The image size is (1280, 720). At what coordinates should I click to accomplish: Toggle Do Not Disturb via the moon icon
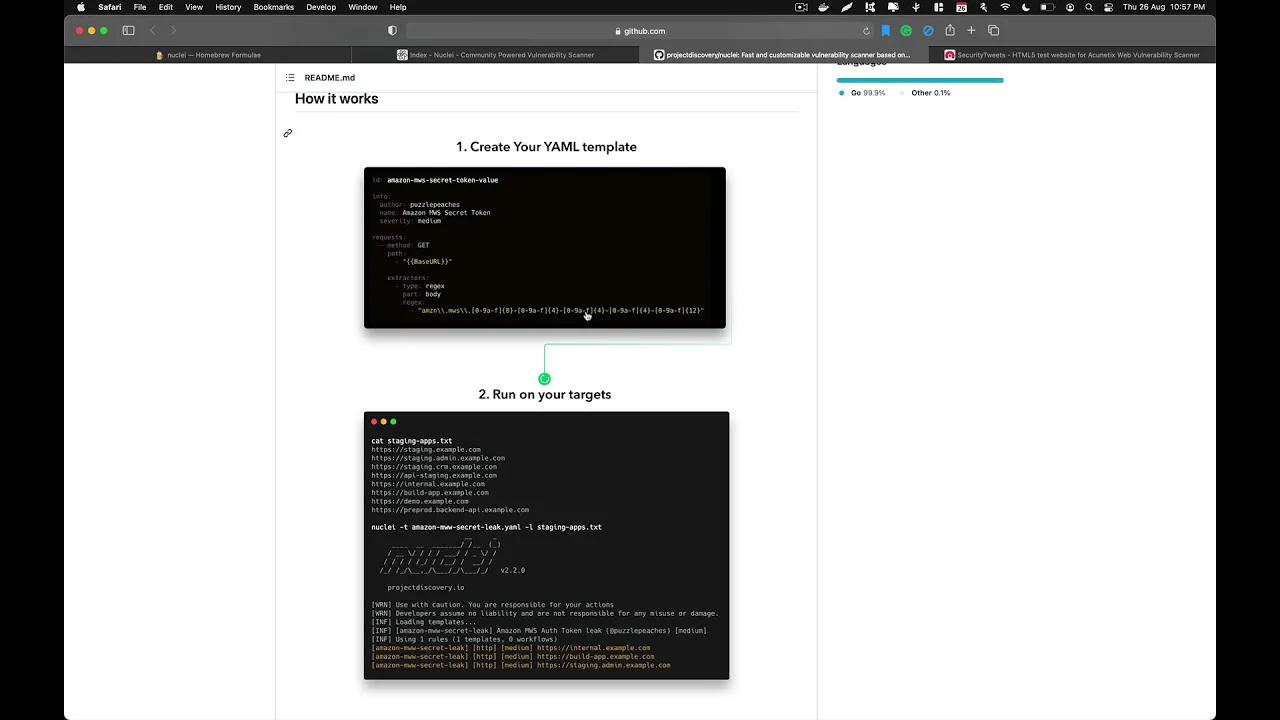pyautogui.click(x=1026, y=7)
